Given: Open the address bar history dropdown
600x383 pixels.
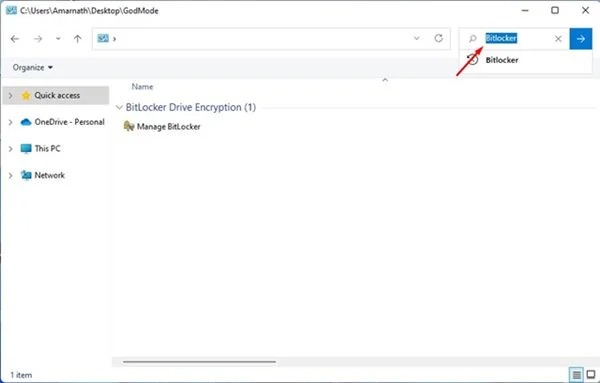Looking at the screenshot, I should pyautogui.click(x=417, y=38).
